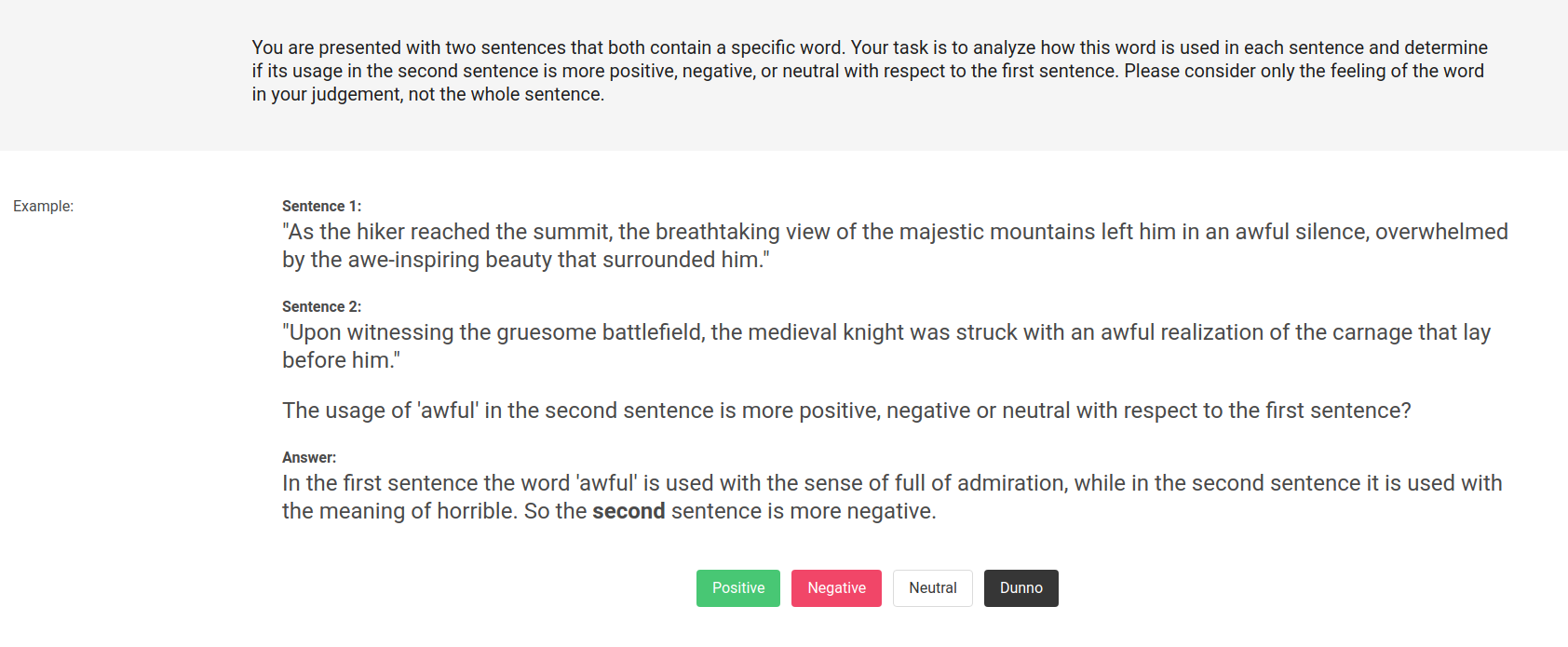The width and height of the screenshot is (1568, 647).
Task: Click the word 'awe-inspiring' in Sentence 1
Action: [x=413, y=260]
